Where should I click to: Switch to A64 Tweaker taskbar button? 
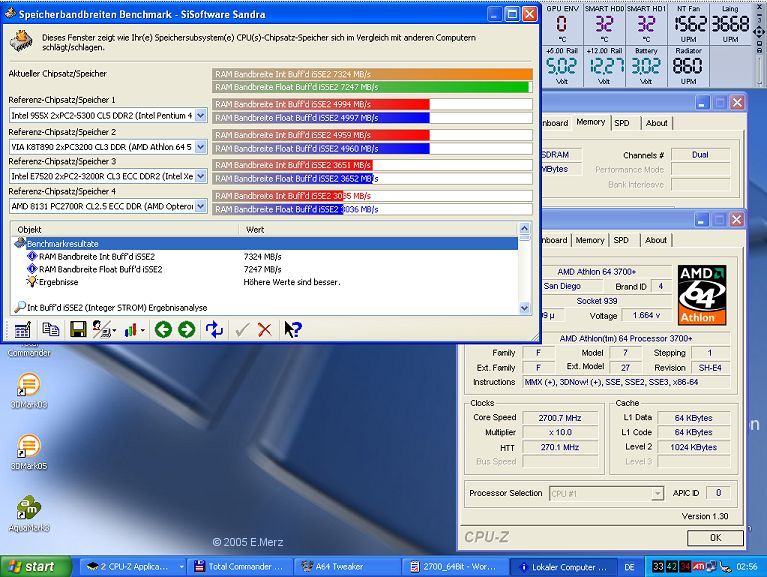pyautogui.click(x=345, y=567)
